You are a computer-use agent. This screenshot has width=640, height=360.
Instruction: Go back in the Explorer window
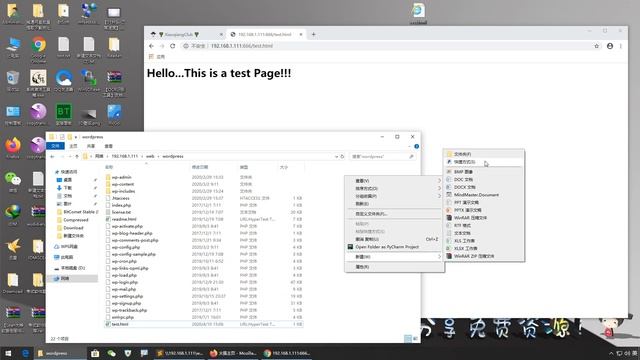(x=52, y=156)
